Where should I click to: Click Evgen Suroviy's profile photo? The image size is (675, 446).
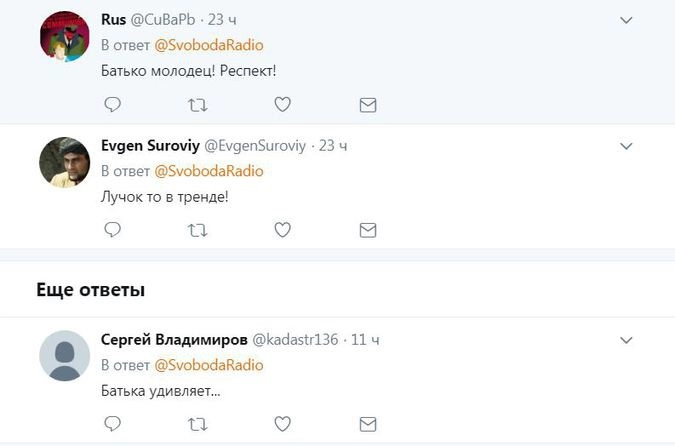65,161
